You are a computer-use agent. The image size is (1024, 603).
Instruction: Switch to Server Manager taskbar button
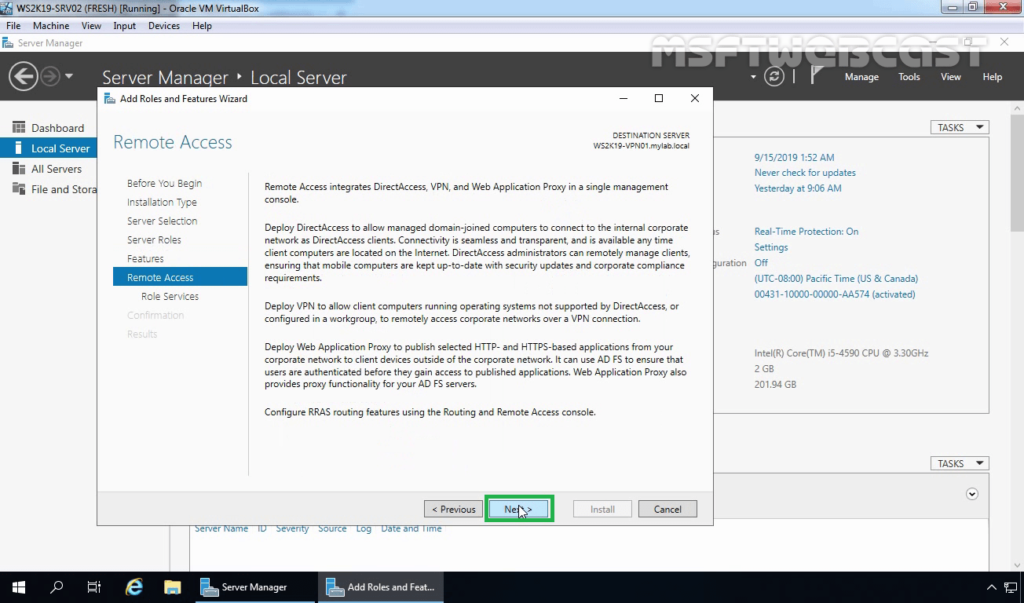(x=254, y=587)
